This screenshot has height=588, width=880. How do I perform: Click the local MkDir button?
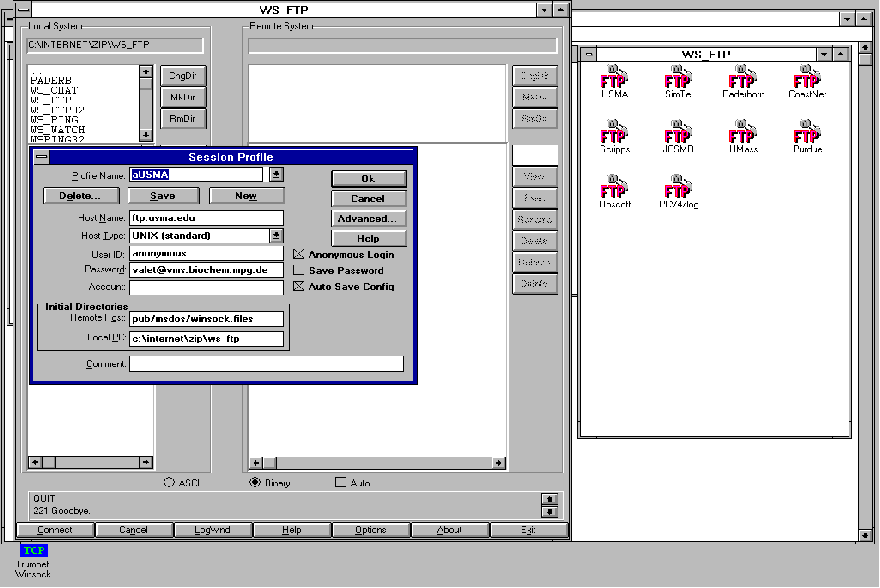(183, 97)
